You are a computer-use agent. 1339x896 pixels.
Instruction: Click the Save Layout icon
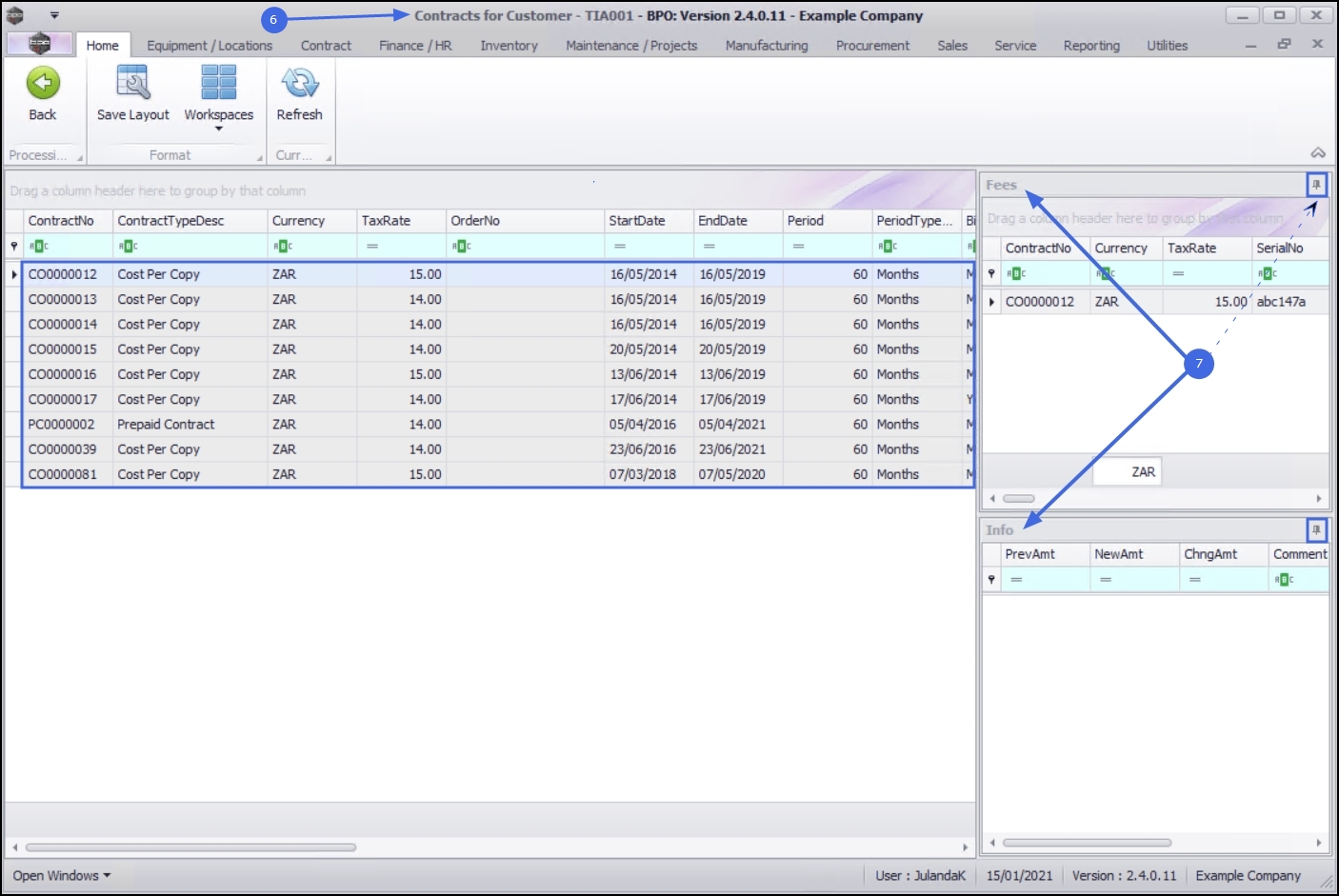[x=132, y=83]
